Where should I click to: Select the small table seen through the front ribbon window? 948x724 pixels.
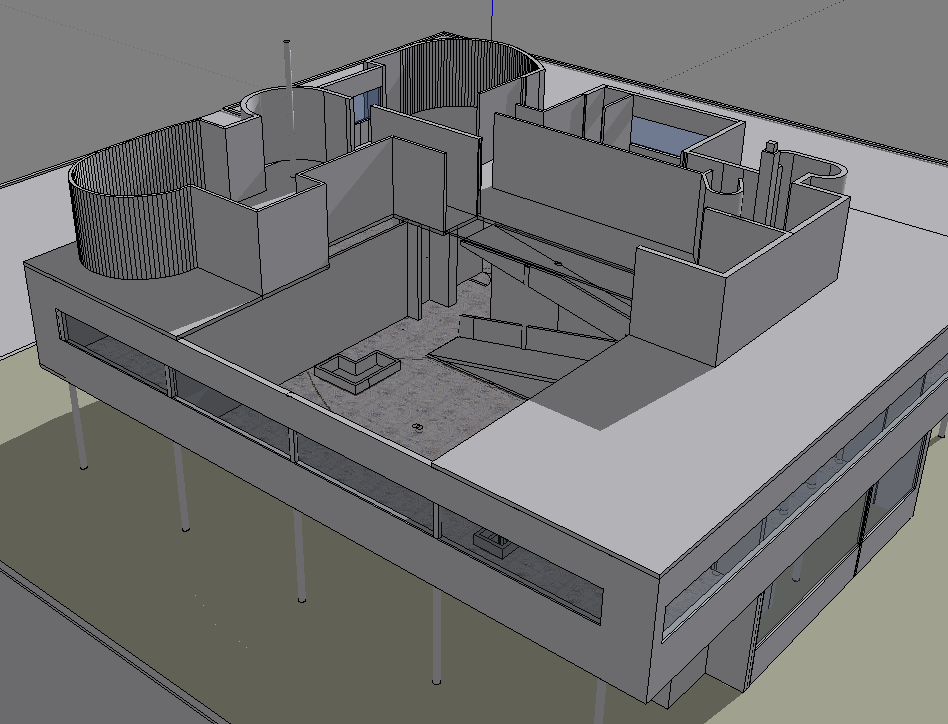pos(494,541)
